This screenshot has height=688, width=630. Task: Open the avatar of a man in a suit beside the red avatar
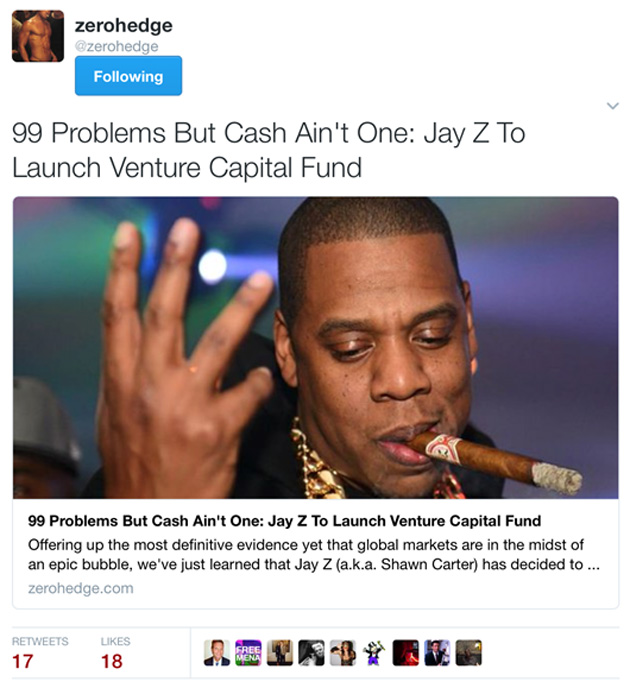(437, 653)
